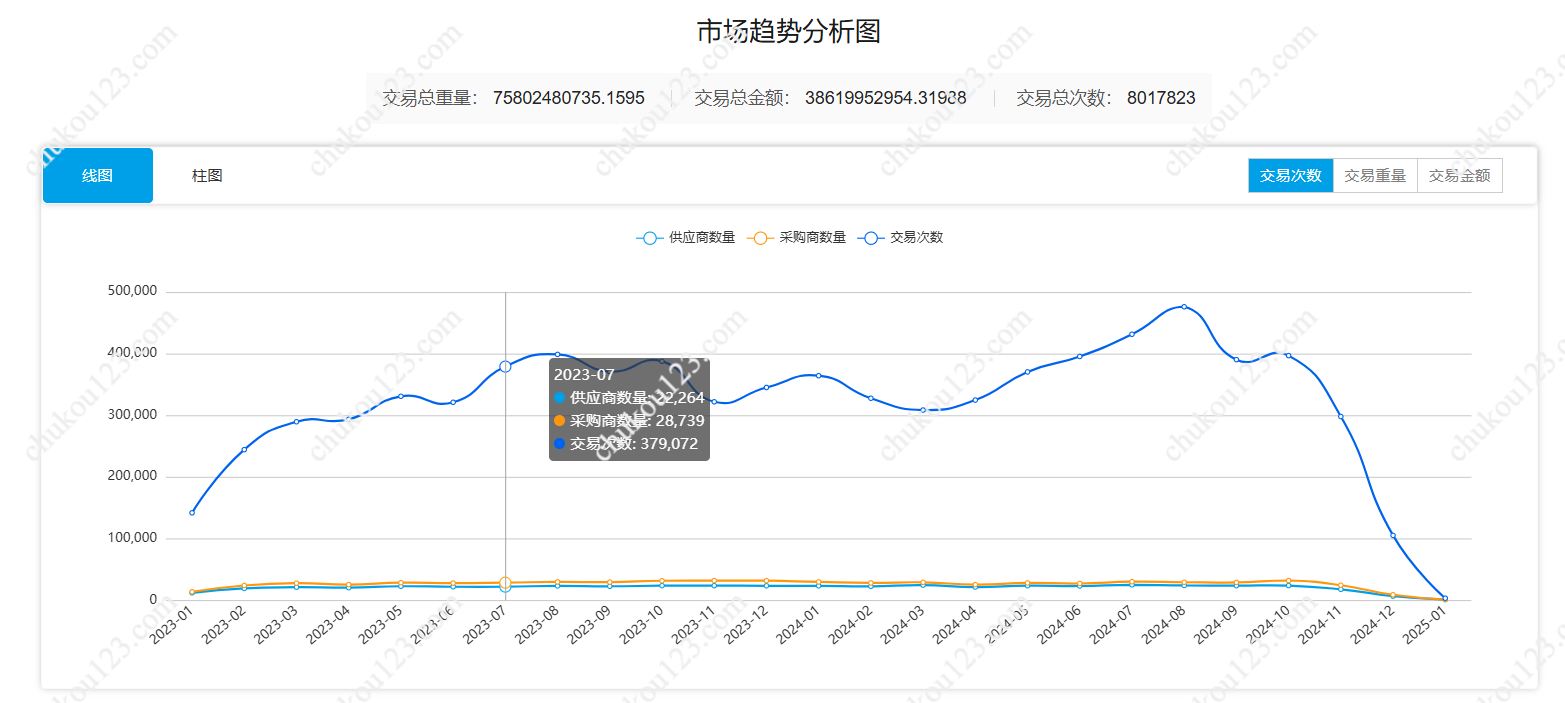Click the tooltip line 交易次数: 379,072
This screenshot has height=703, width=1565.
(x=625, y=444)
